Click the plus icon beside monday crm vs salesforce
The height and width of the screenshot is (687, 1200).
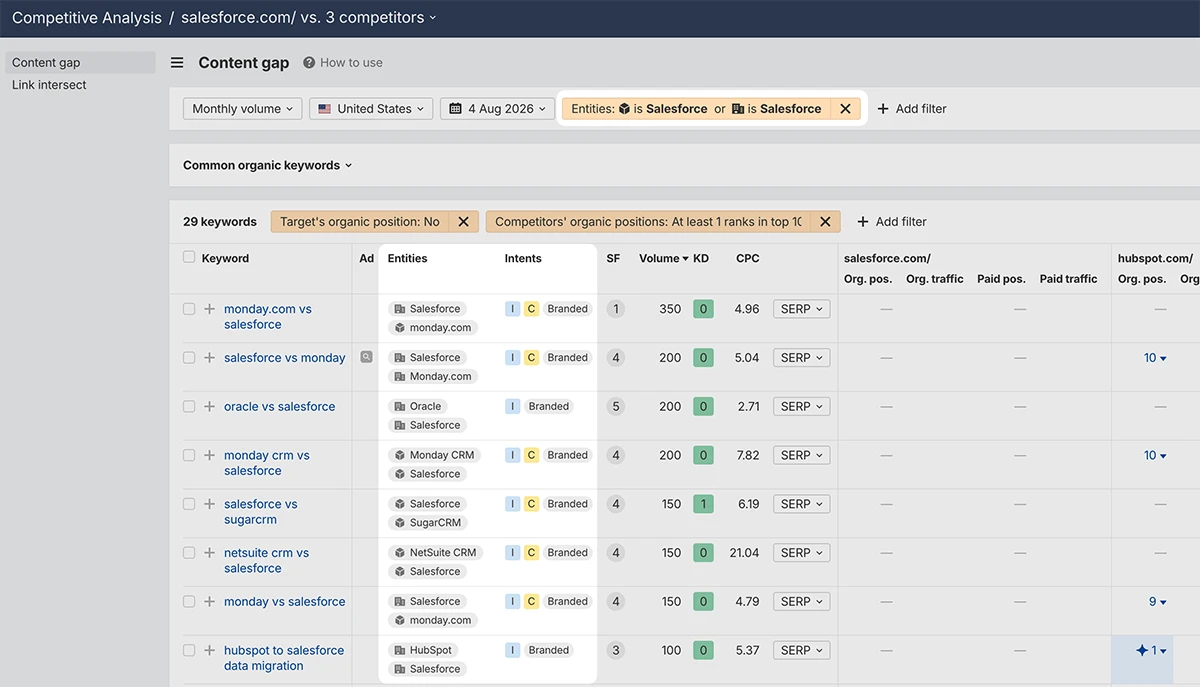coord(209,455)
